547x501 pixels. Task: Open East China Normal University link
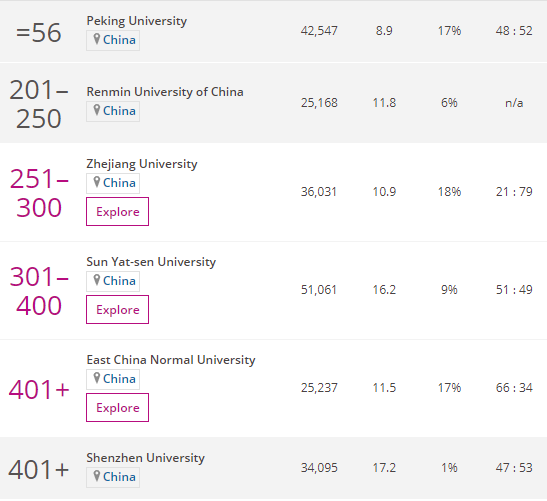[171, 360]
